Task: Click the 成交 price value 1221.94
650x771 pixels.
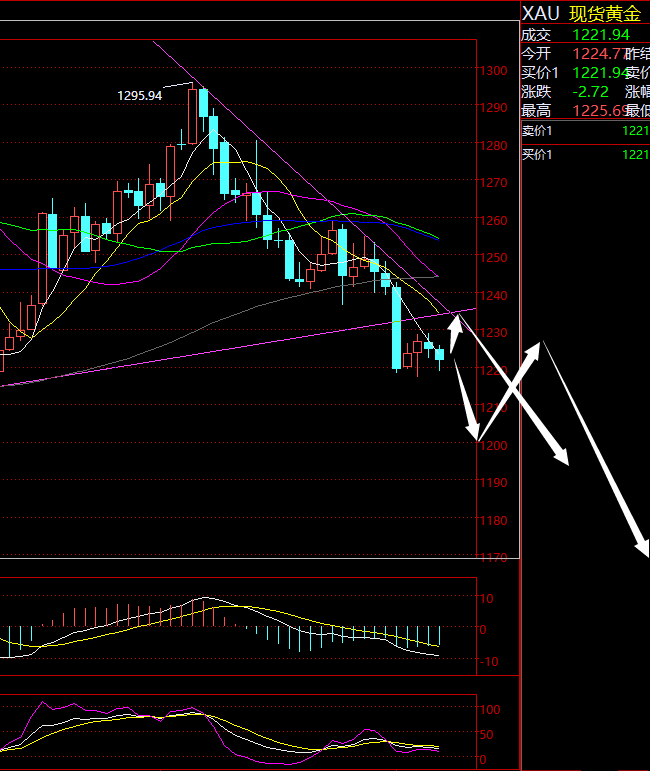Action: [x=601, y=35]
